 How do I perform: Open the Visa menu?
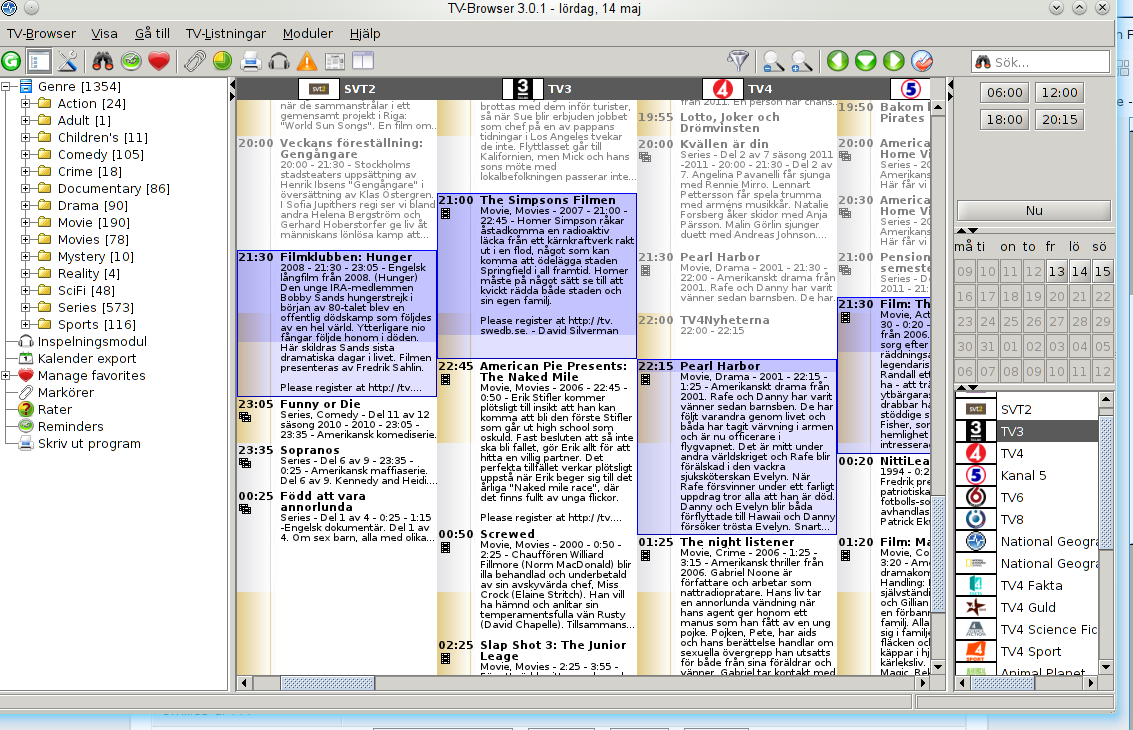point(104,33)
